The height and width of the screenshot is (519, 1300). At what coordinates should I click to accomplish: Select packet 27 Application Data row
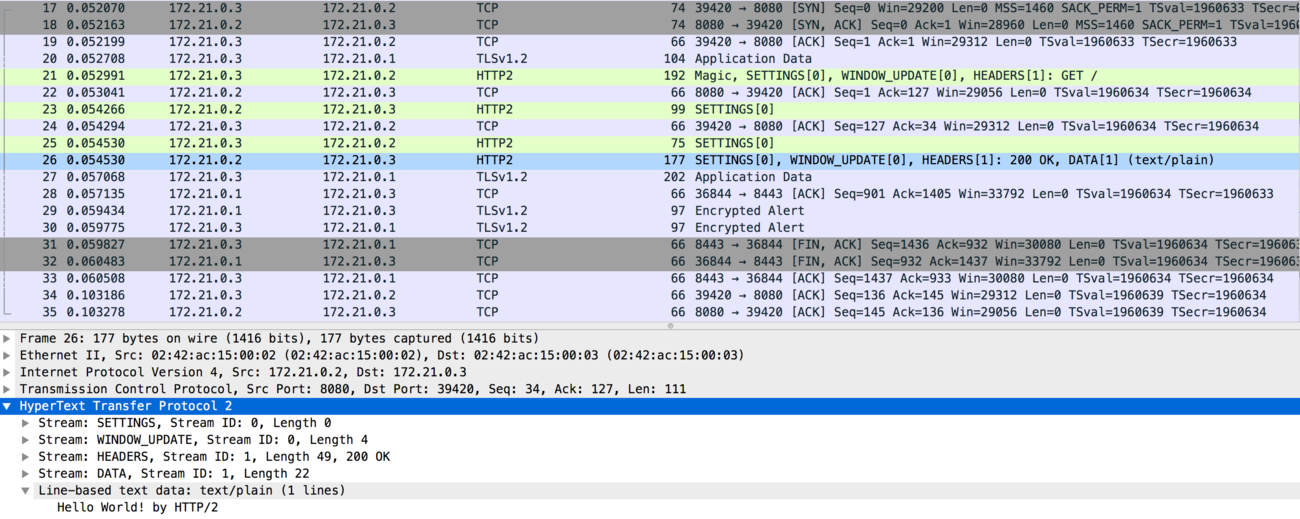[x=650, y=177]
